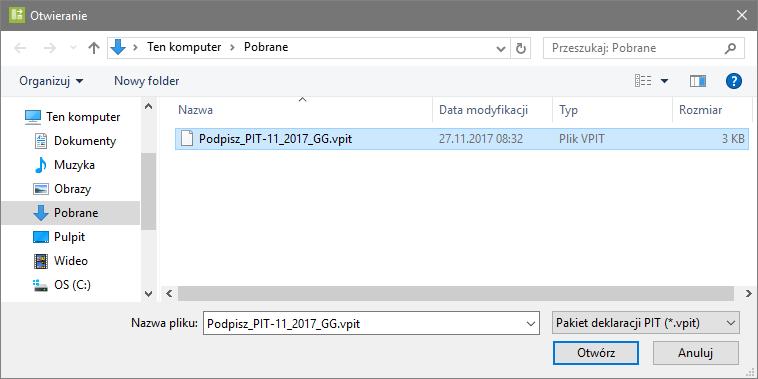This screenshot has height=379, width=758.
Task: Close the Otwieranie dialog
Action: click(x=742, y=15)
